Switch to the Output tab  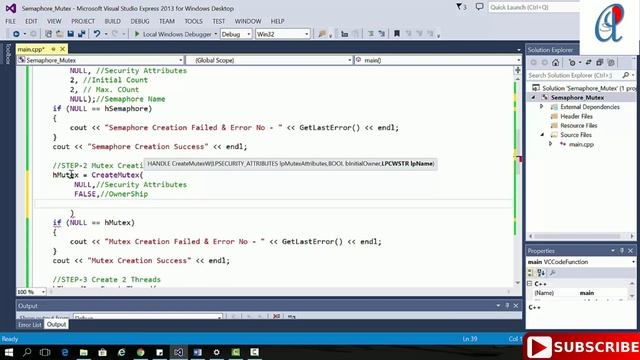(x=56, y=325)
